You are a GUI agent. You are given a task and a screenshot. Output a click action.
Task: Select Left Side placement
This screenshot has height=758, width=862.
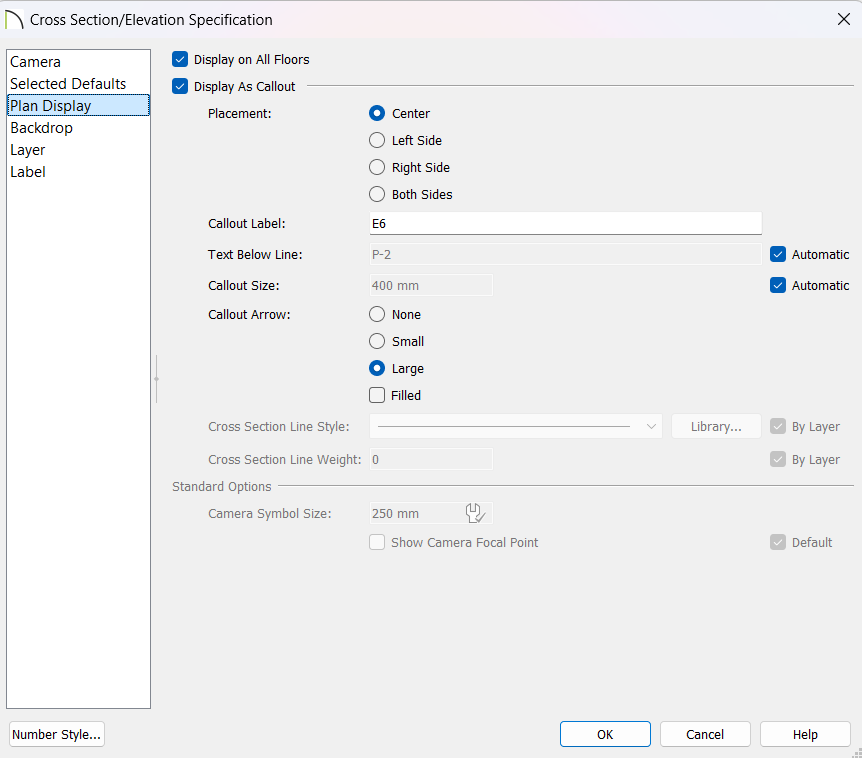(377, 140)
